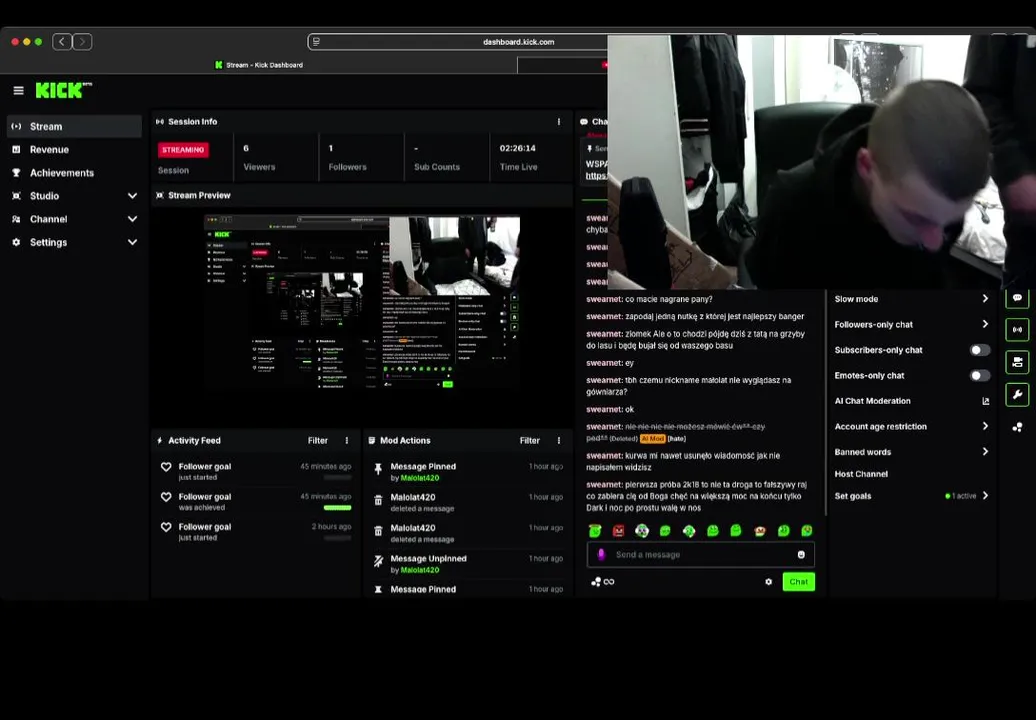This screenshot has height=720, width=1036.
Task: Open Revenue in the left sidebar
Action: pos(74,150)
